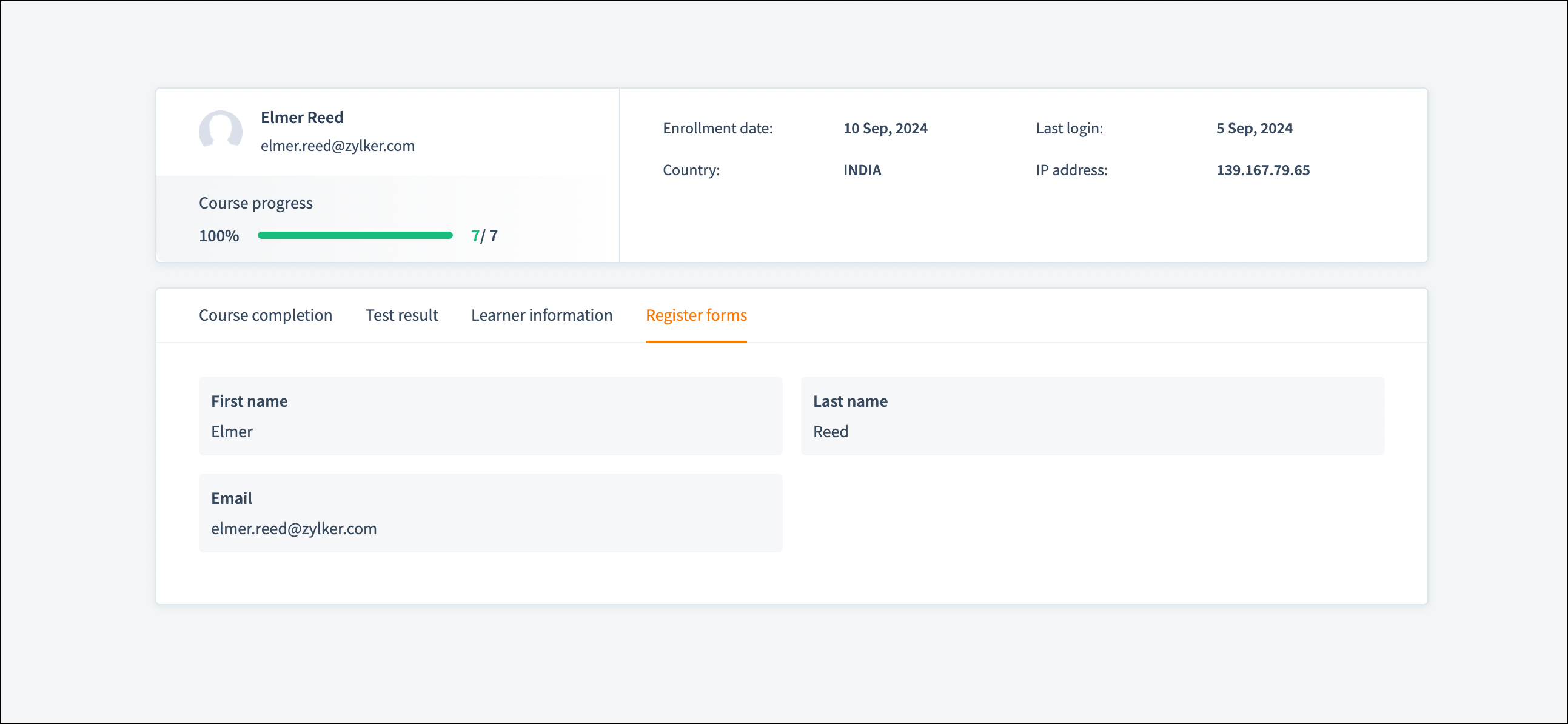Click the Email field card

tap(490, 513)
